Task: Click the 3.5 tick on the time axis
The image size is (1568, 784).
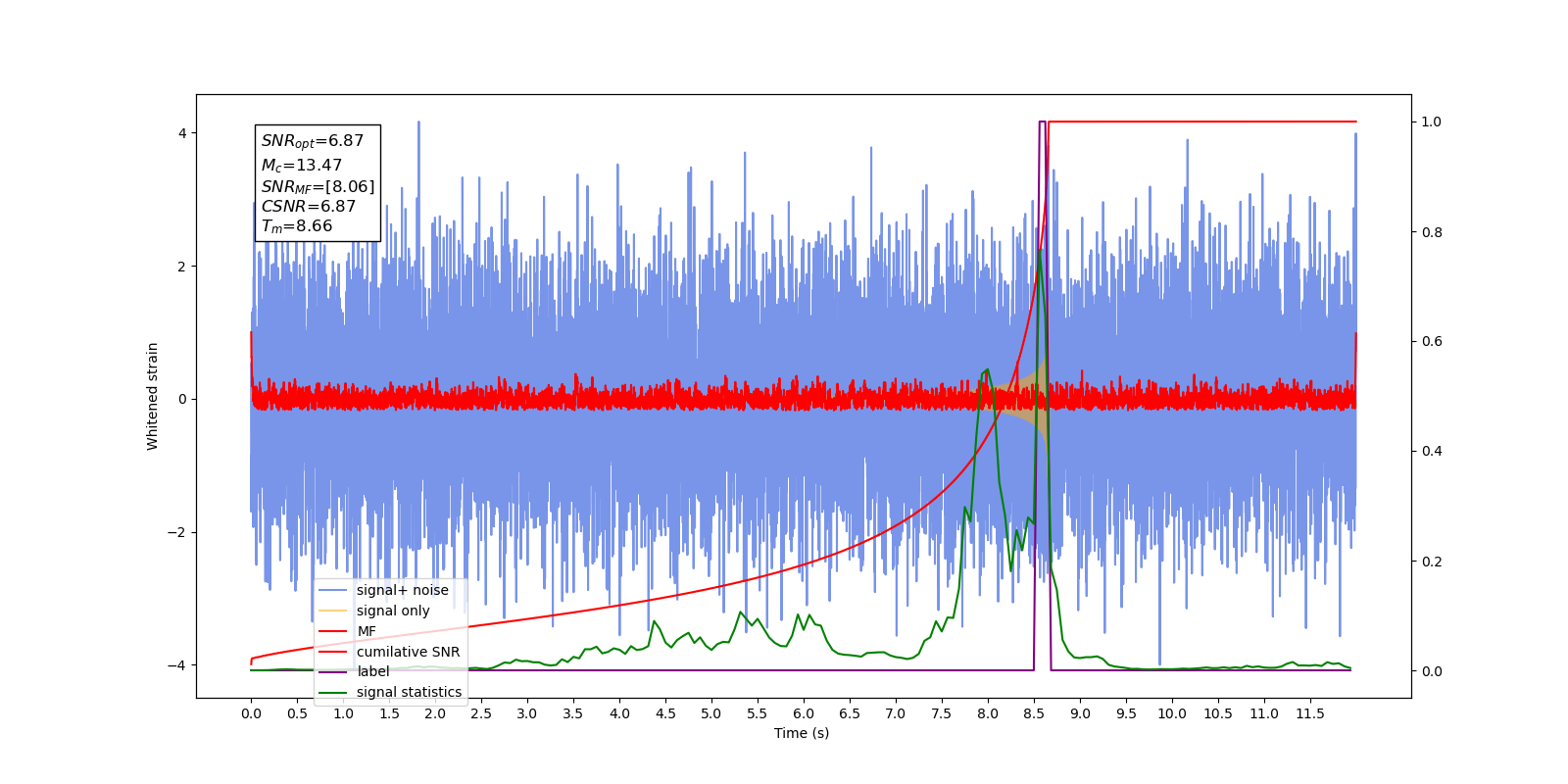Action: 573,713
